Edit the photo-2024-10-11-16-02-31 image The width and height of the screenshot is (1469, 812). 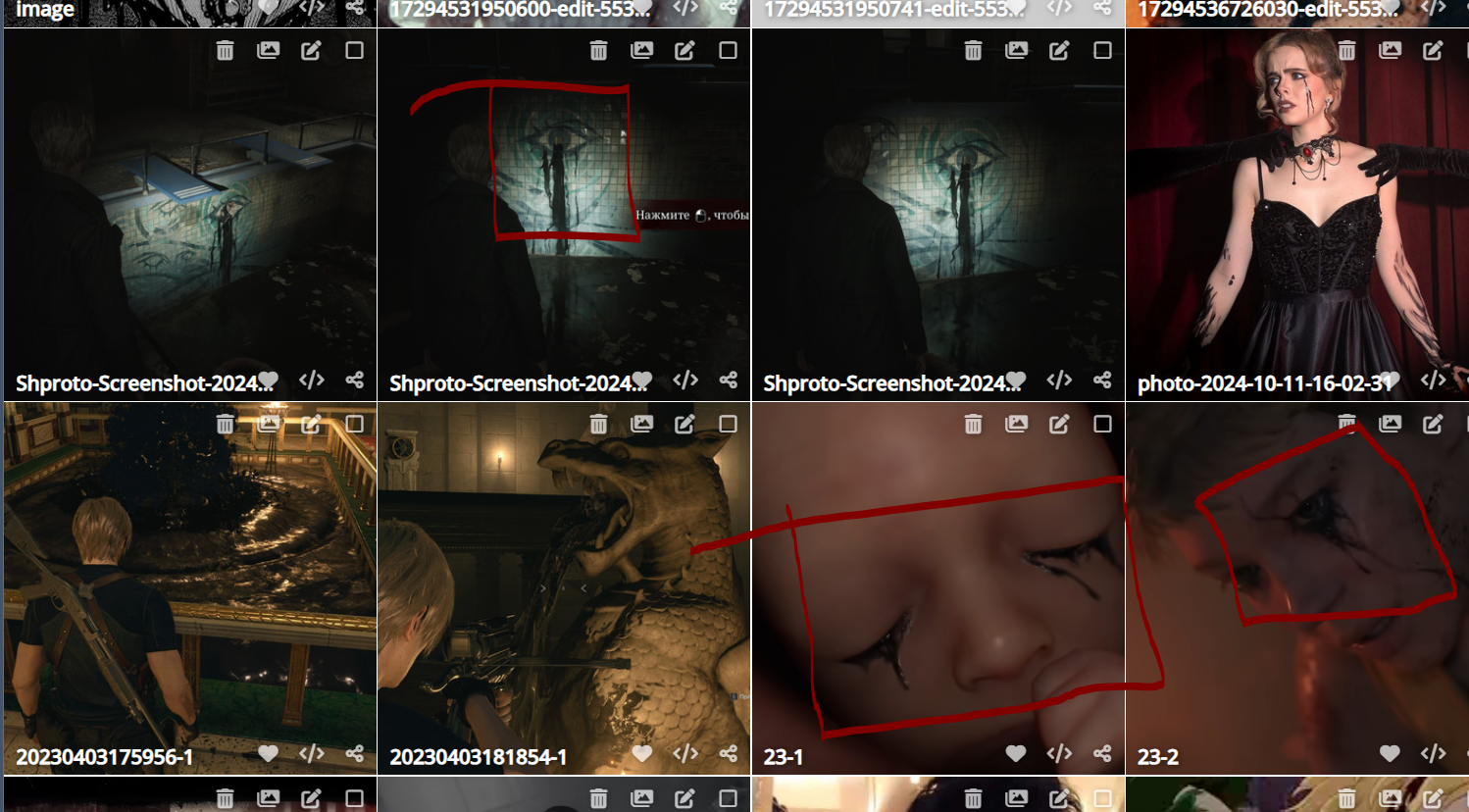(1433, 50)
